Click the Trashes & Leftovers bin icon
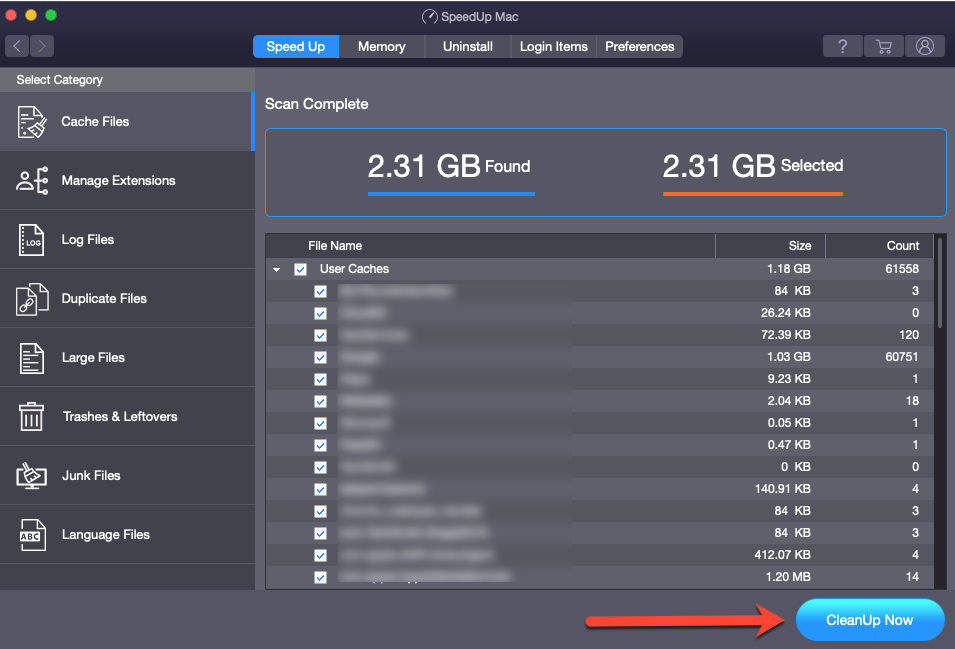 pos(32,416)
